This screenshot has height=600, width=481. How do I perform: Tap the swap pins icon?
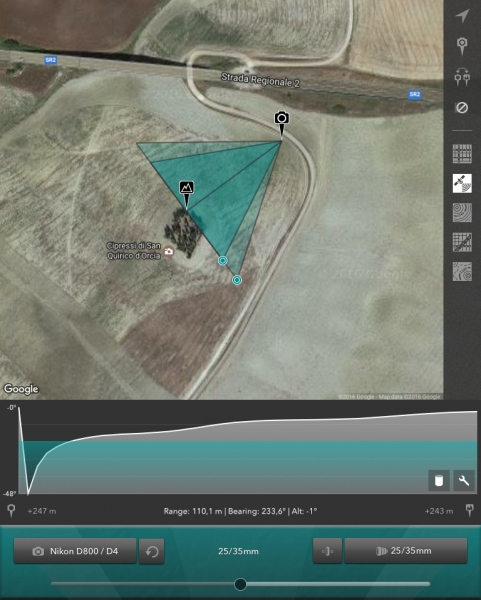pos(462,77)
